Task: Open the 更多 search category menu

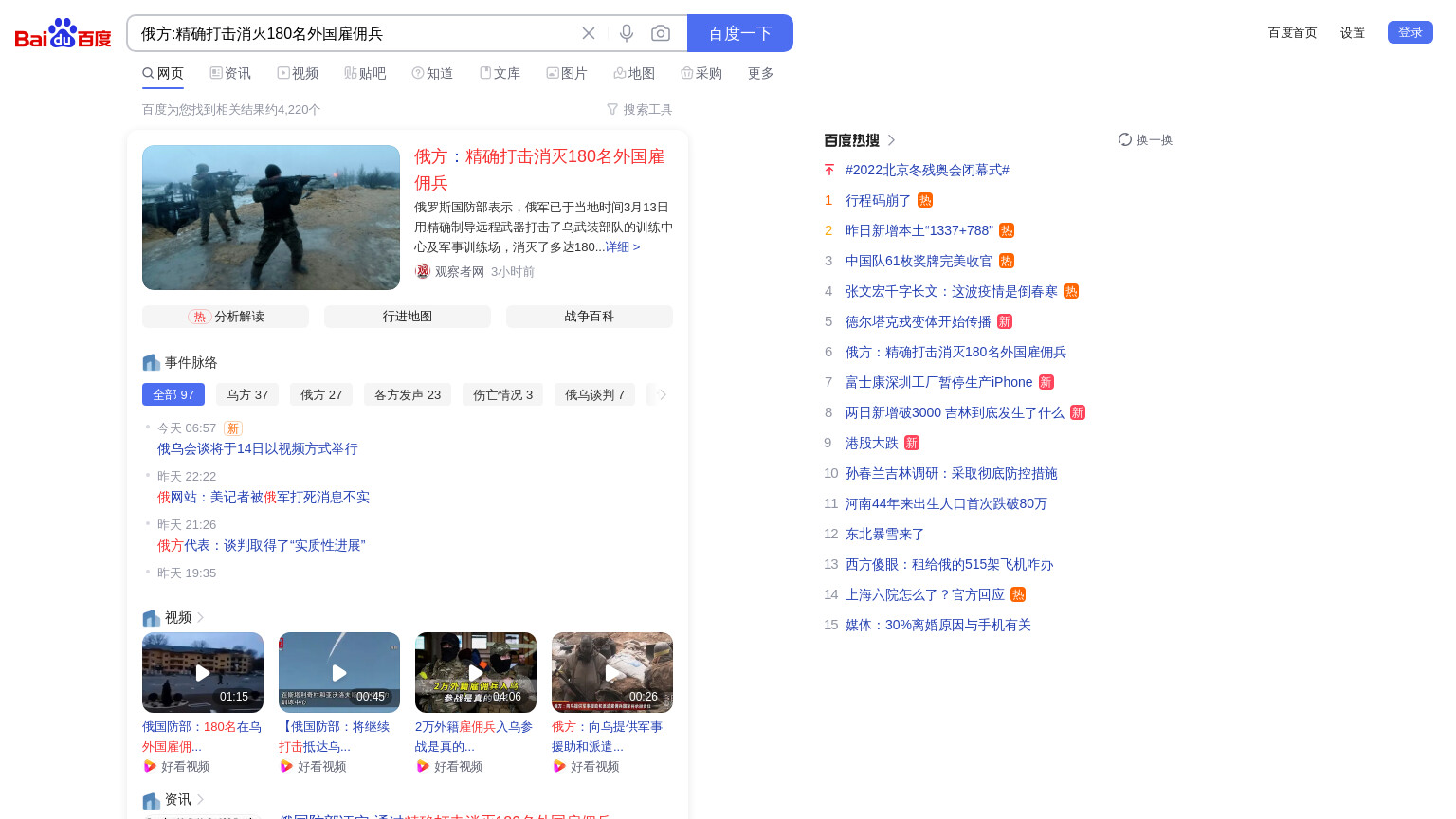Action: coord(761,73)
